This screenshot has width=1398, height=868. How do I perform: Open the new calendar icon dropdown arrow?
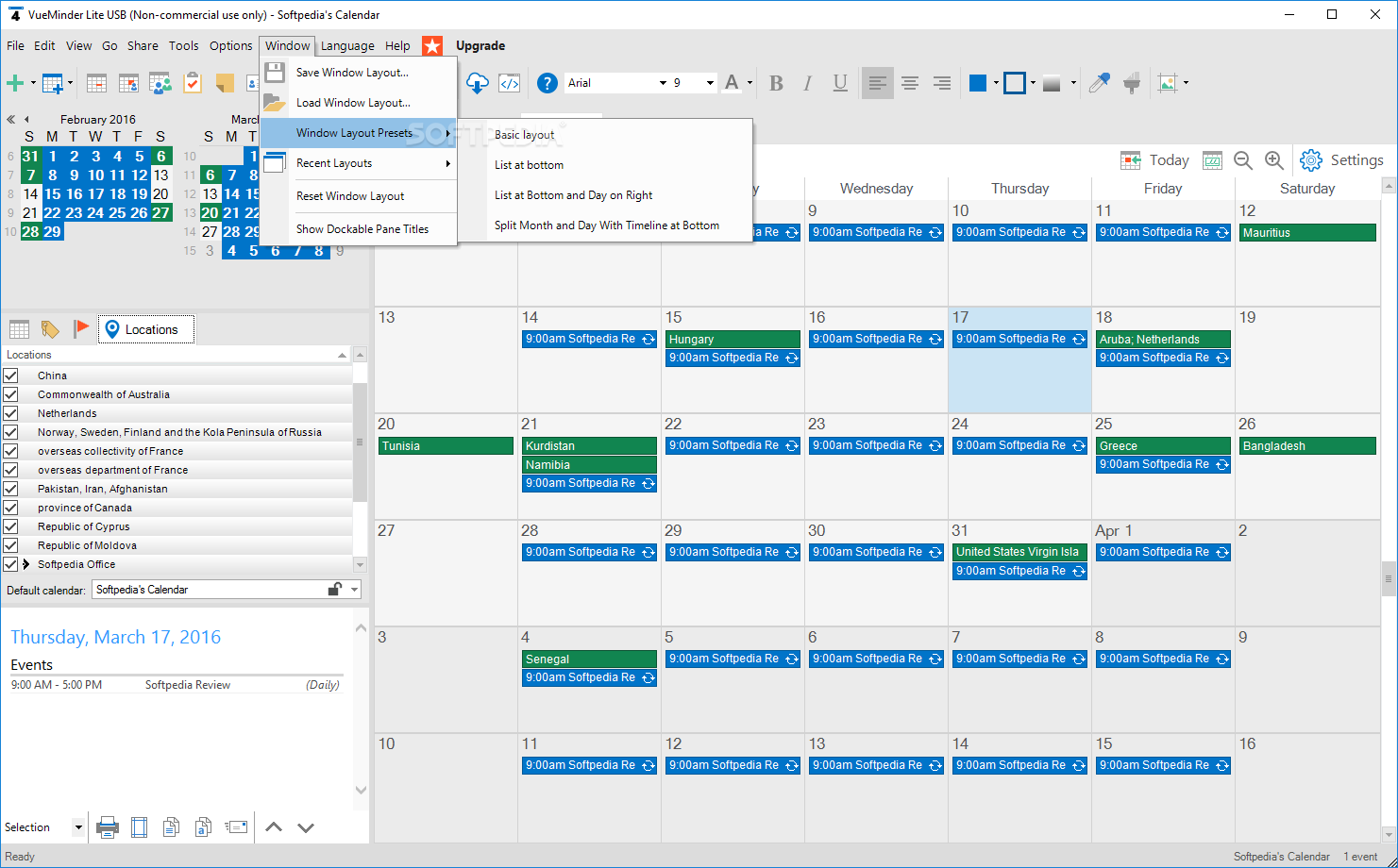tap(70, 83)
